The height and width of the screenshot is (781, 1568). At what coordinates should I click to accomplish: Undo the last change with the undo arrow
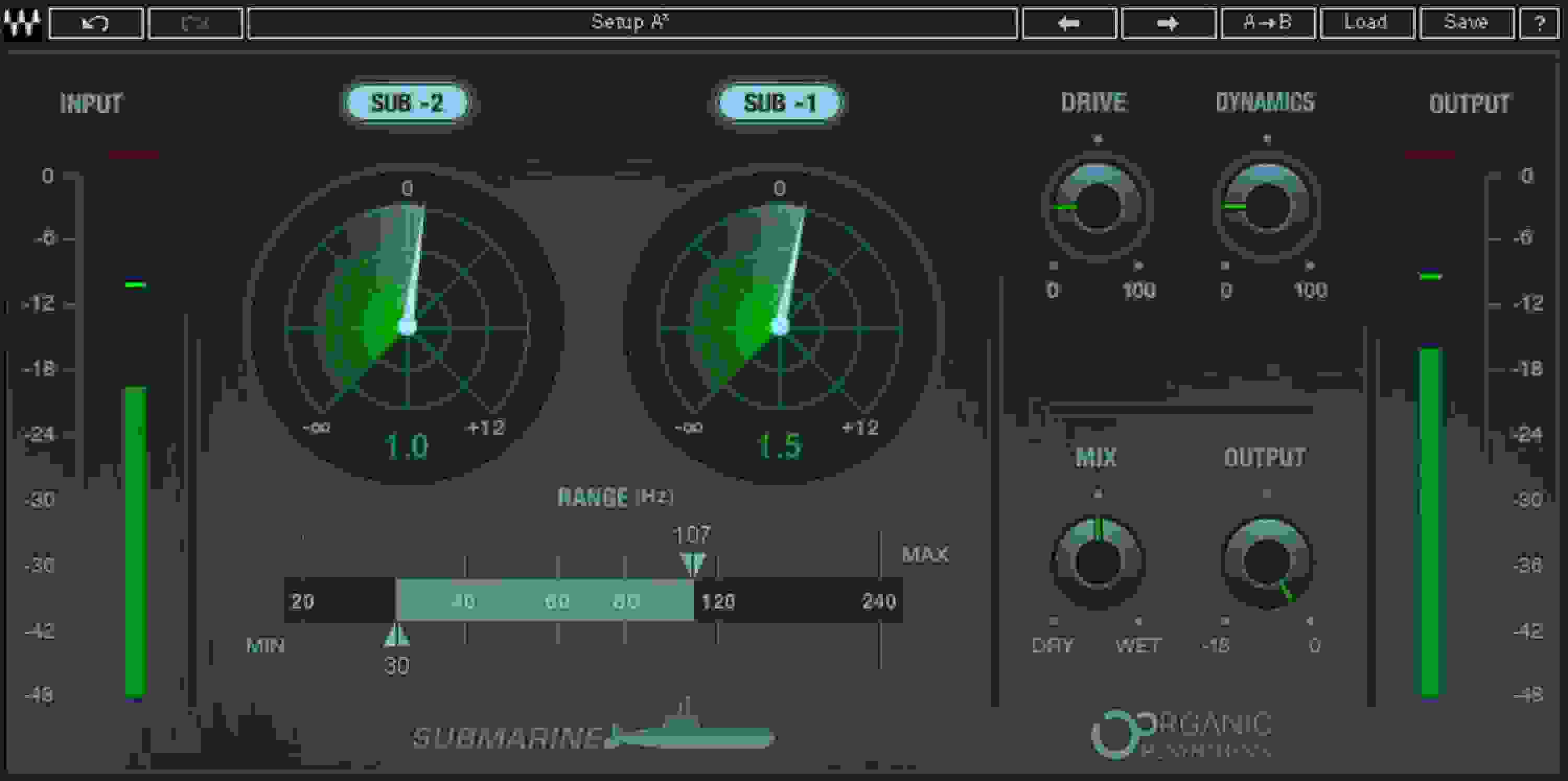point(95,23)
